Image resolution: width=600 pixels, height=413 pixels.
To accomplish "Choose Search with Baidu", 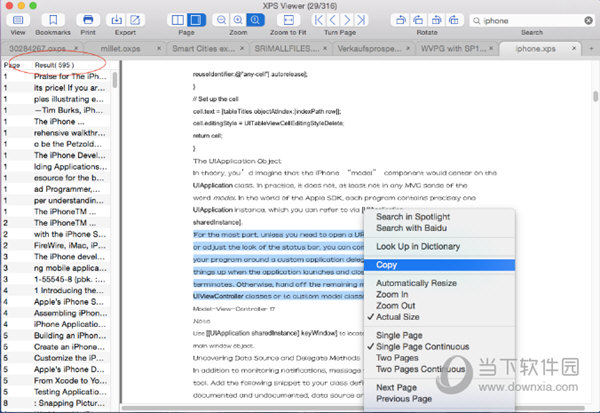I will coord(439,228).
